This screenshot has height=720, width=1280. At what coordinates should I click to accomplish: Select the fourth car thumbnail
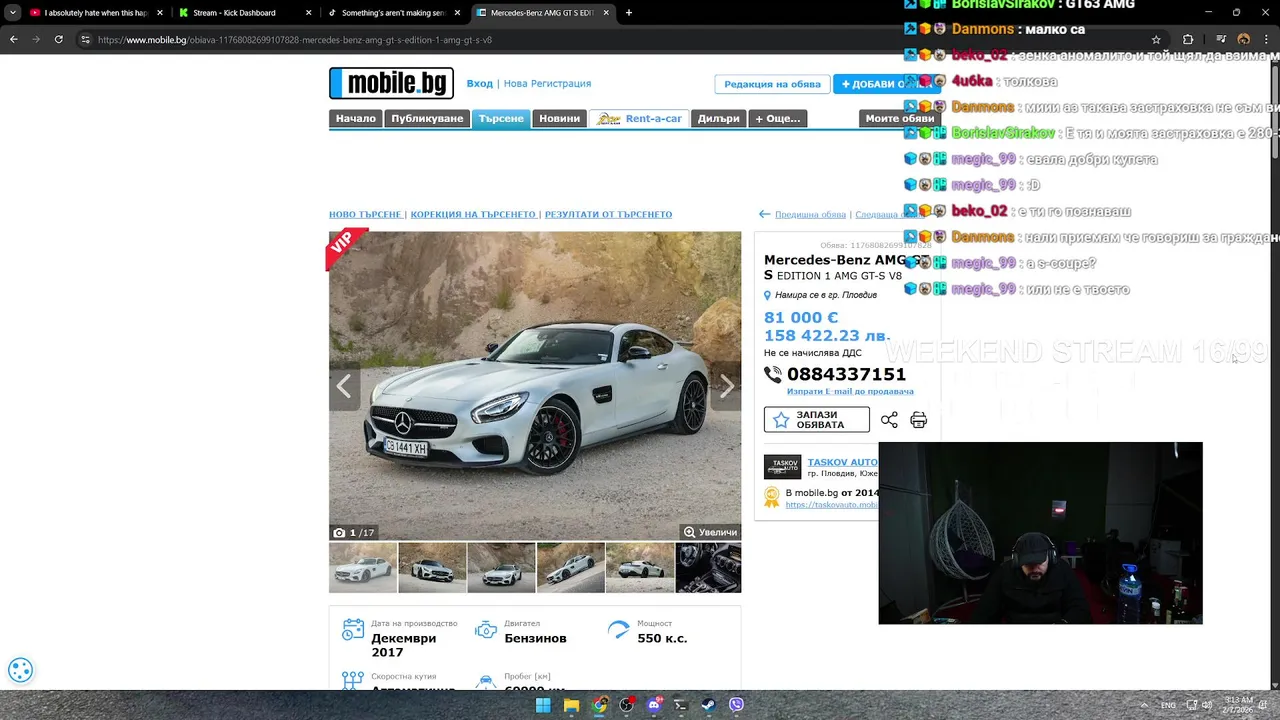pyautogui.click(x=571, y=568)
